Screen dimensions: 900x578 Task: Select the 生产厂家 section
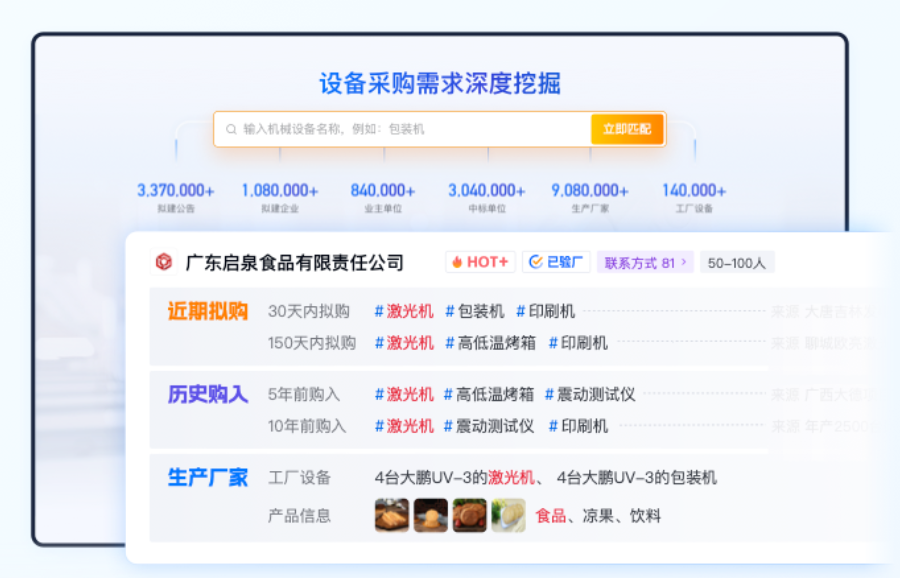click(207, 477)
